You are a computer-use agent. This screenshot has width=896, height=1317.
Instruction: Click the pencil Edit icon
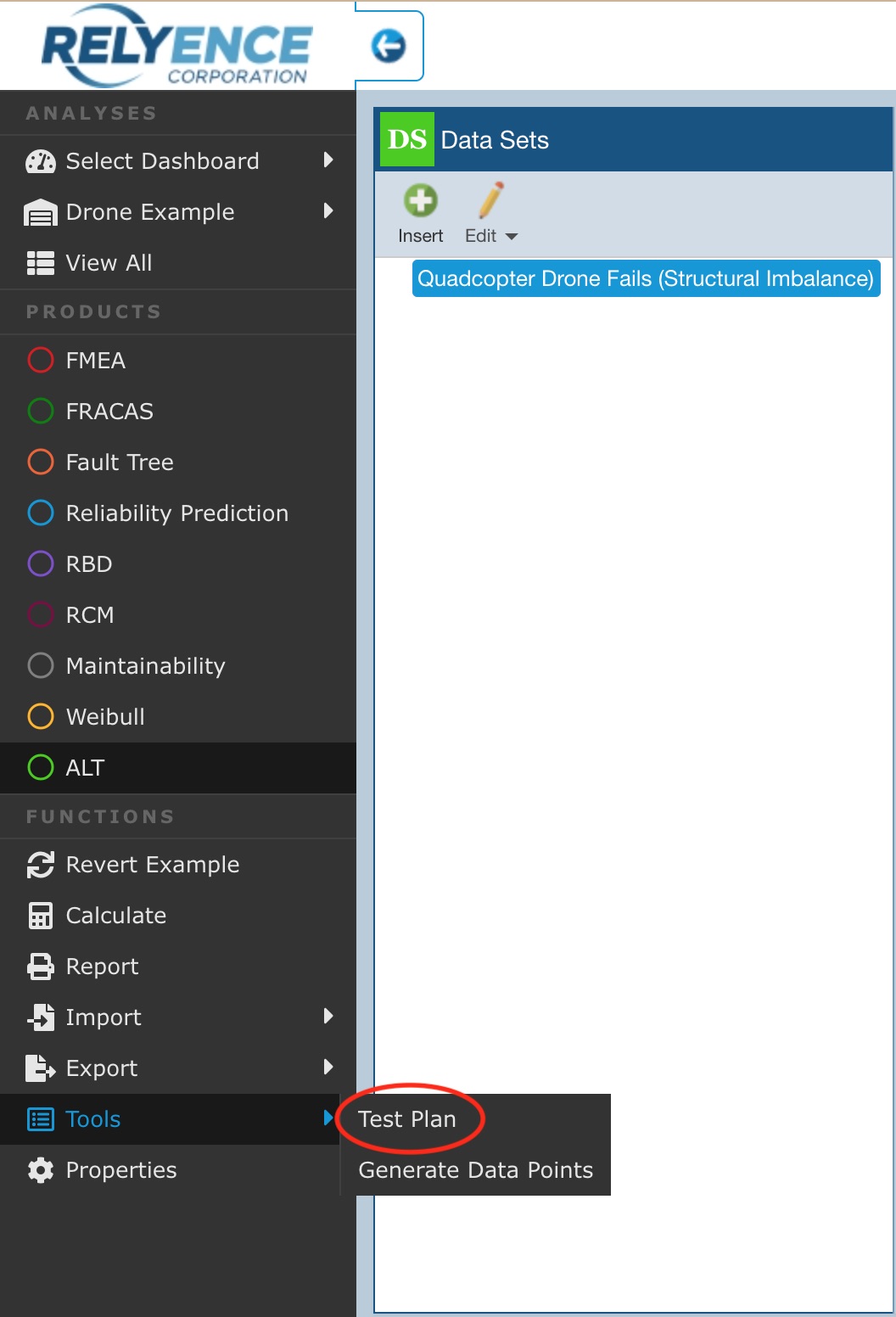(x=490, y=202)
